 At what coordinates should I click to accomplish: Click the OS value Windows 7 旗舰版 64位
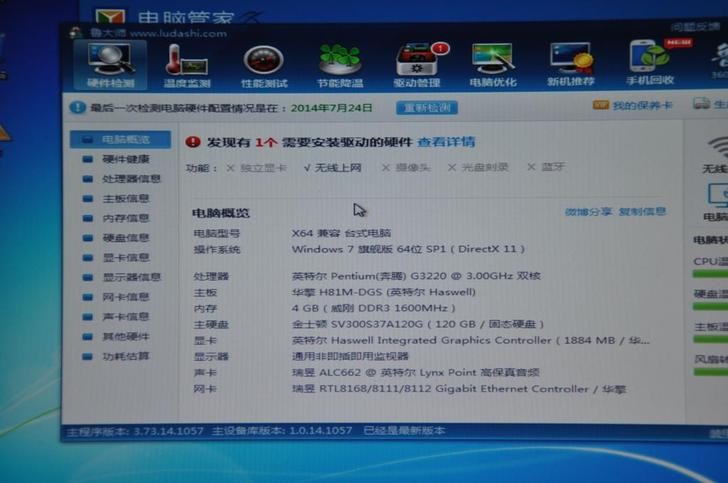[408, 249]
